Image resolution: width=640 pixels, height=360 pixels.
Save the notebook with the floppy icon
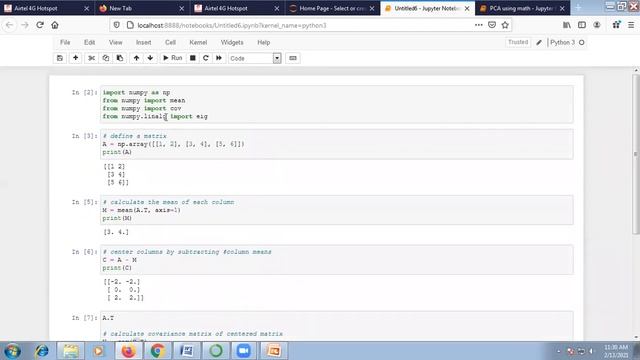tap(60, 58)
